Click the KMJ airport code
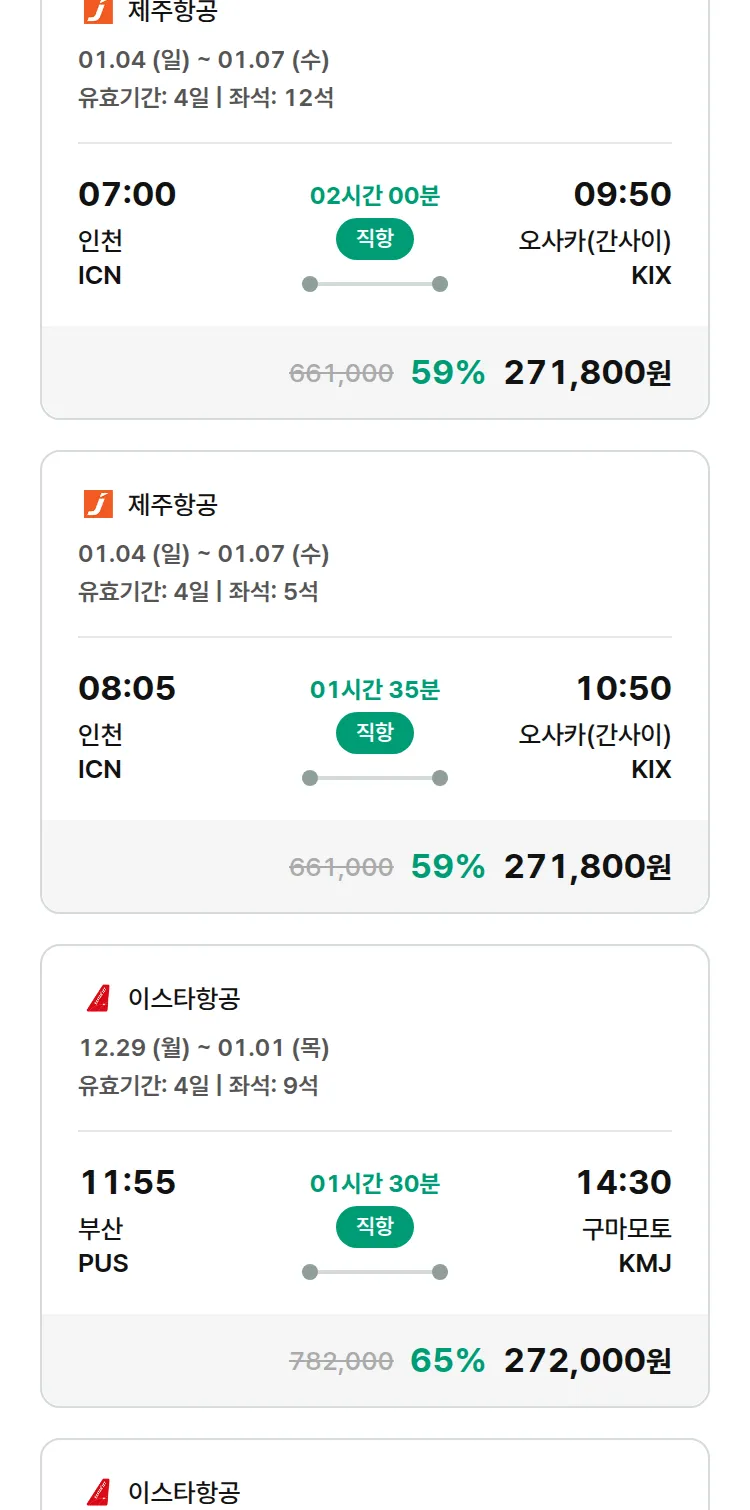750x1510 pixels. (x=645, y=1263)
